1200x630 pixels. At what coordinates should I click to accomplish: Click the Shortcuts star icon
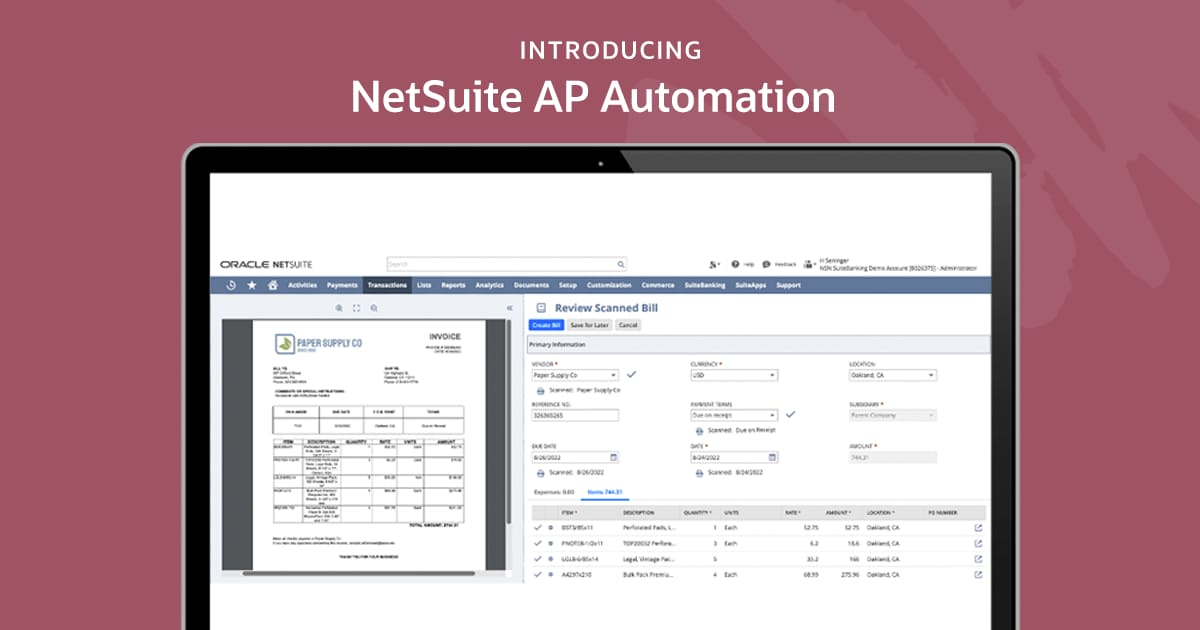(x=251, y=285)
